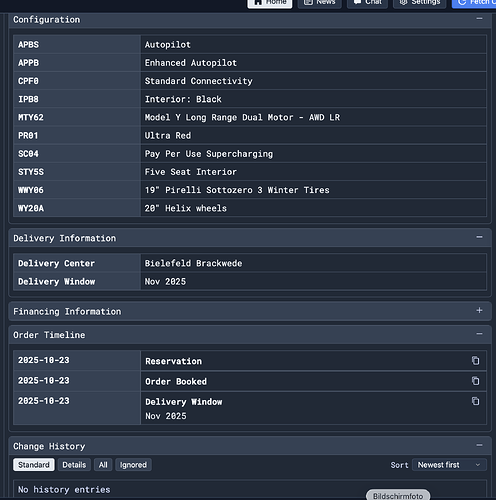Open the Sort order dropdown

[x=449, y=465]
